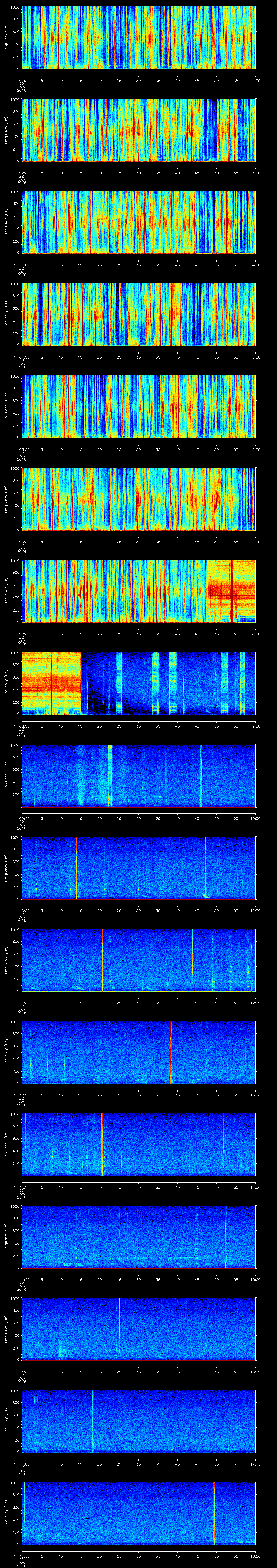
Task: Click the spectrogram panel starting at 11:17:00
Action: point(138,1513)
